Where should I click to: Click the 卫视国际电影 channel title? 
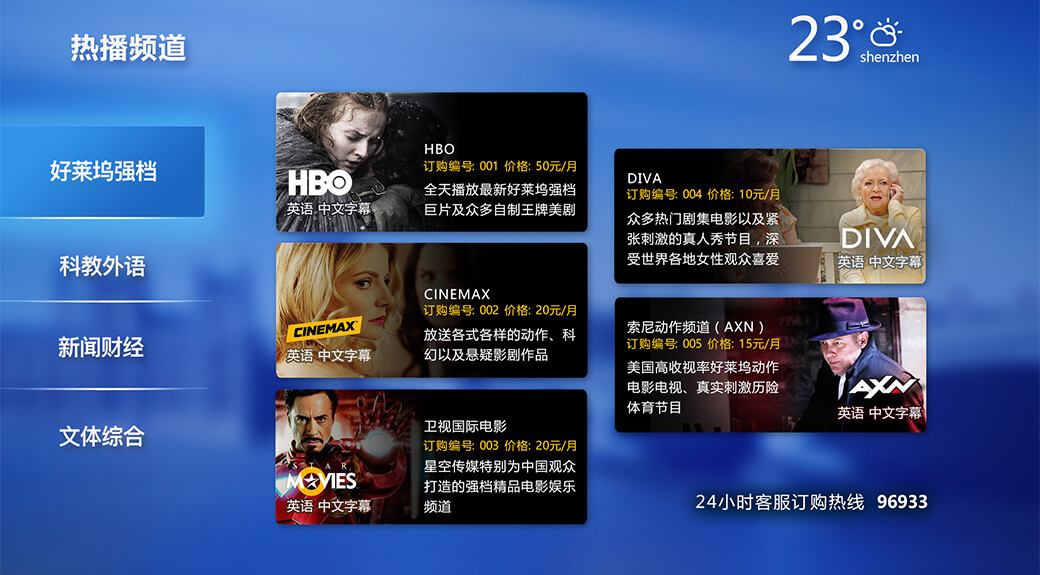pyautogui.click(x=465, y=426)
